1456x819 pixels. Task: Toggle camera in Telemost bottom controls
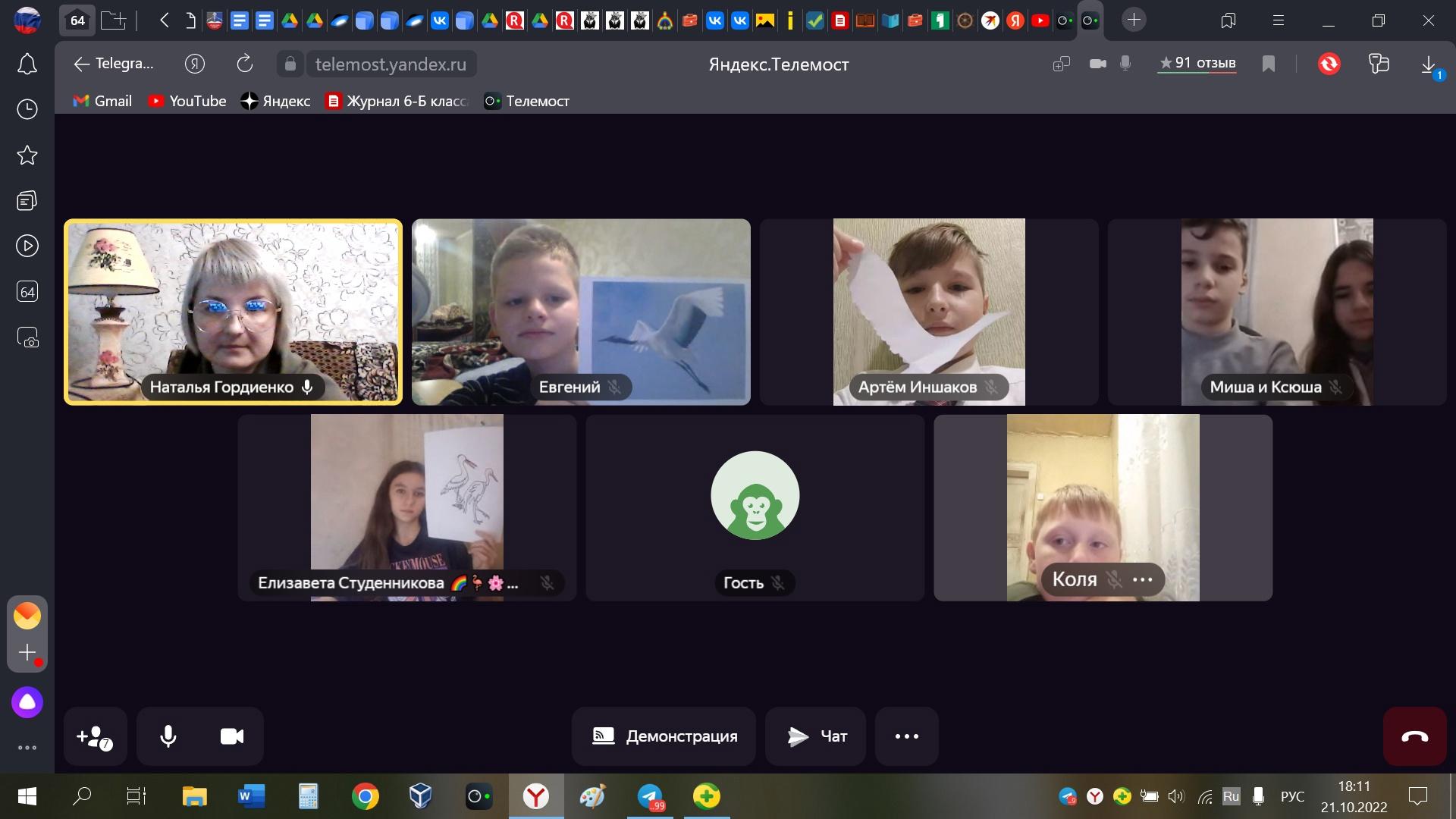(232, 736)
